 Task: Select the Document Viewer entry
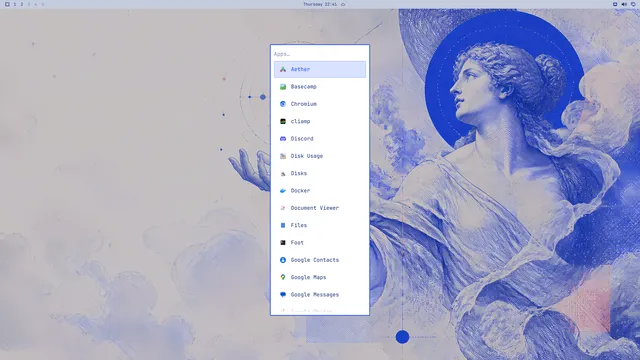point(320,208)
